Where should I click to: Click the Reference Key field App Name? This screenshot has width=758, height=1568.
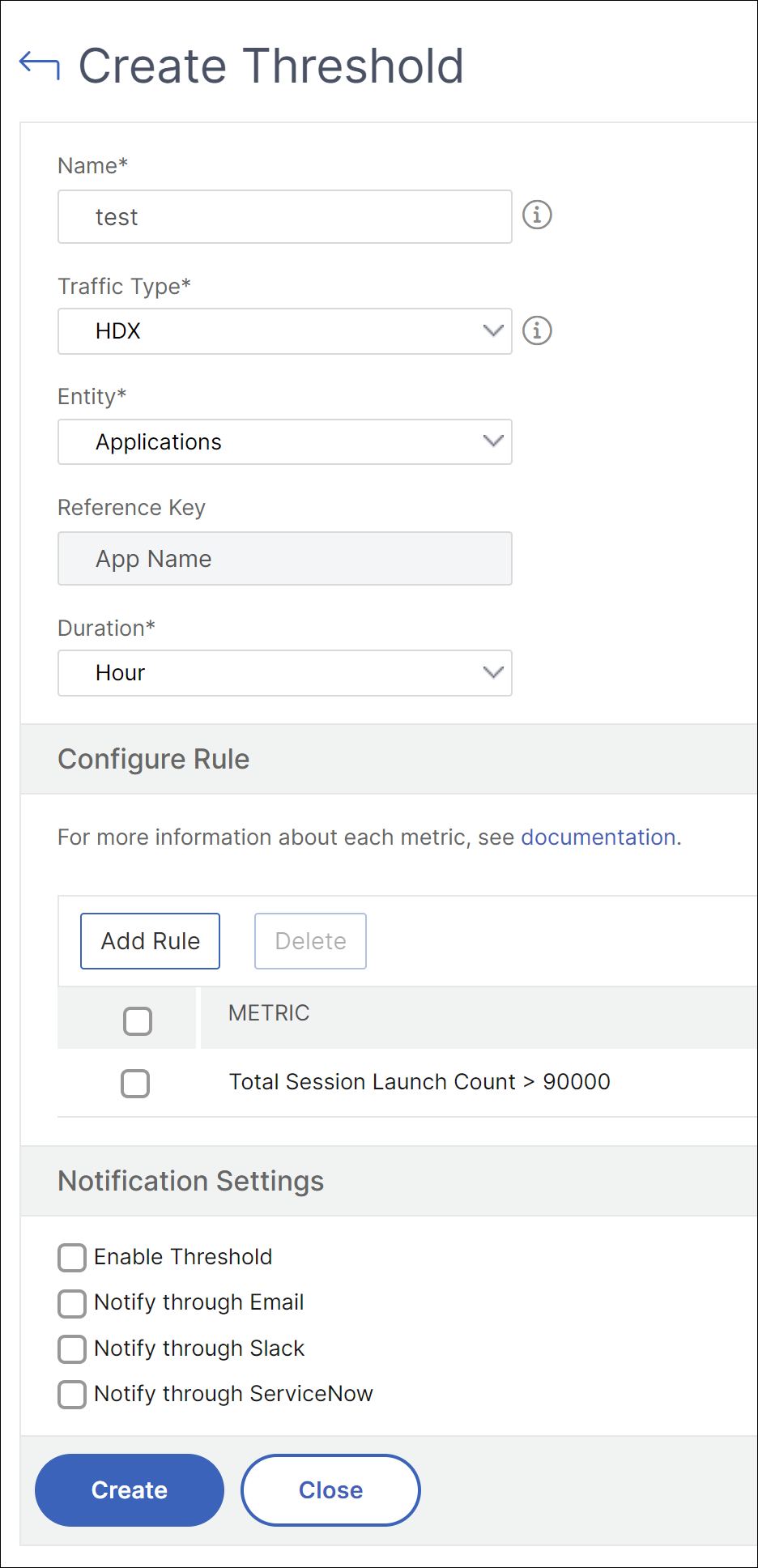285,558
